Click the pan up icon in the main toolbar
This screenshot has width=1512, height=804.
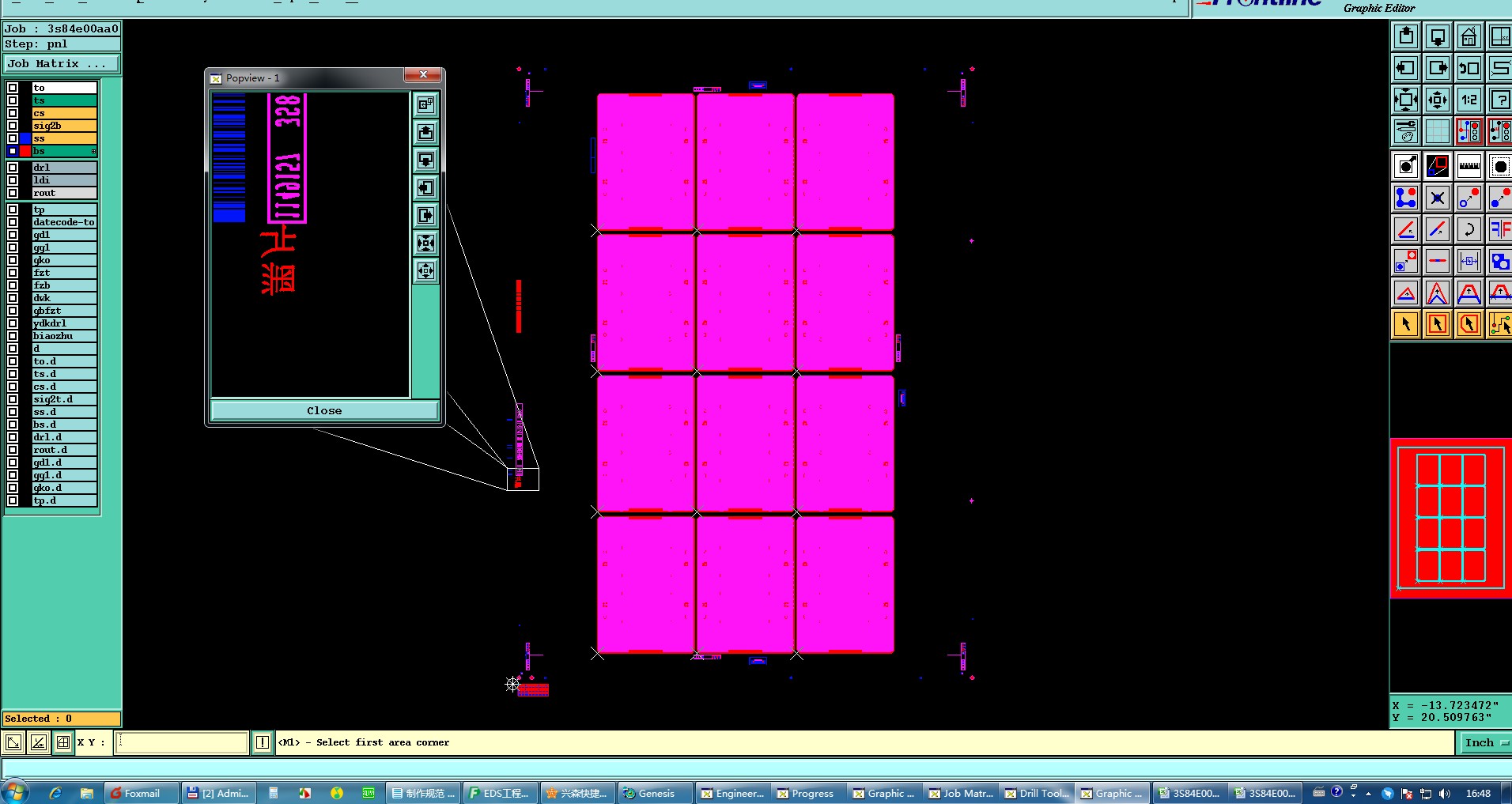1406,36
